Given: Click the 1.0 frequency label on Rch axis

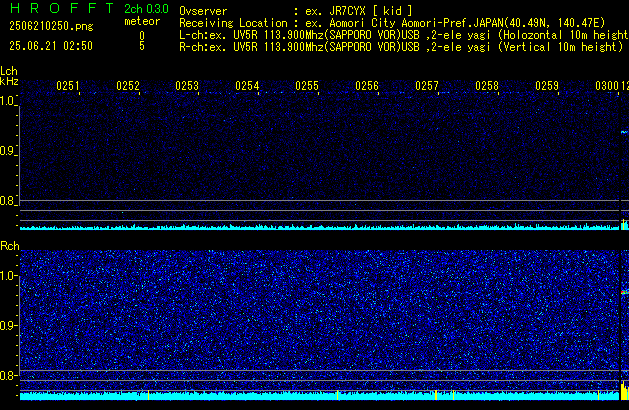Looking at the screenshot, I should (8, 276).
